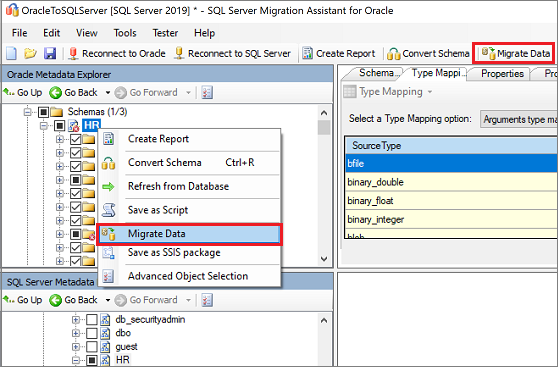Switch to the Properties tab

coord(502,74)
